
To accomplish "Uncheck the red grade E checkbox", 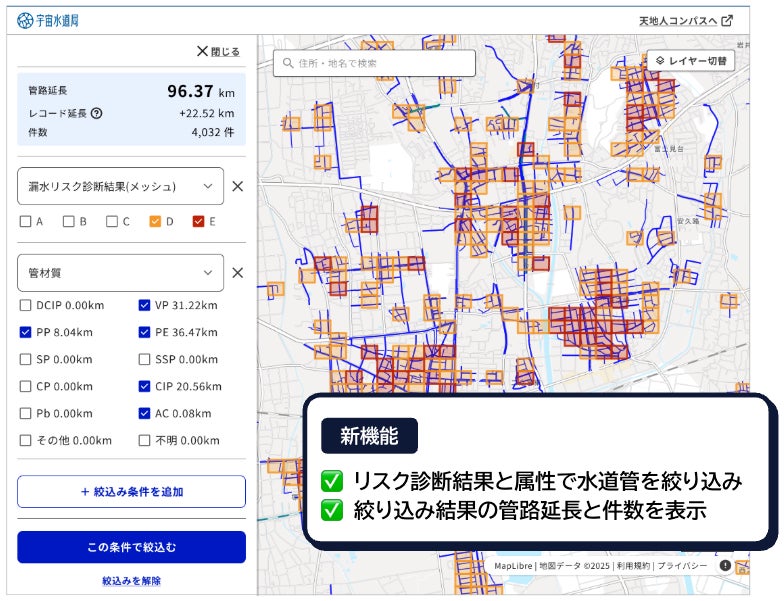I will pyautogui.click(x=198, y=222).
